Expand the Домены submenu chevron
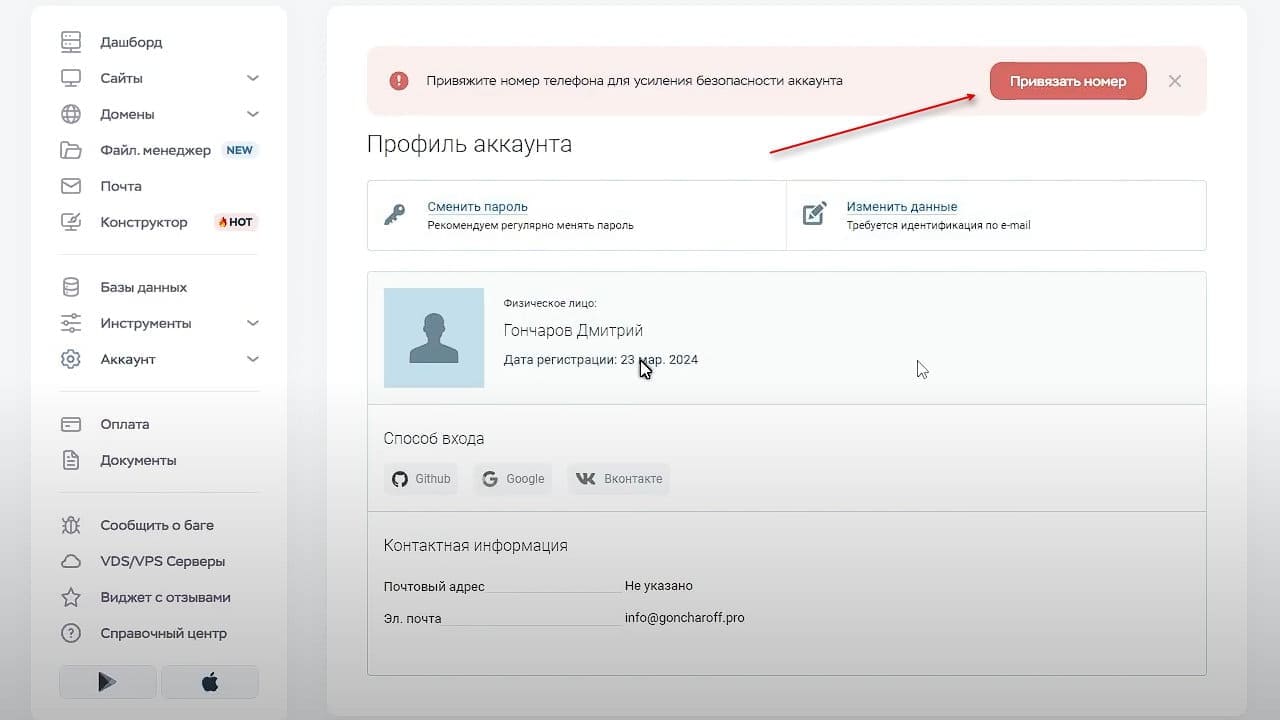 coord(253,114)
